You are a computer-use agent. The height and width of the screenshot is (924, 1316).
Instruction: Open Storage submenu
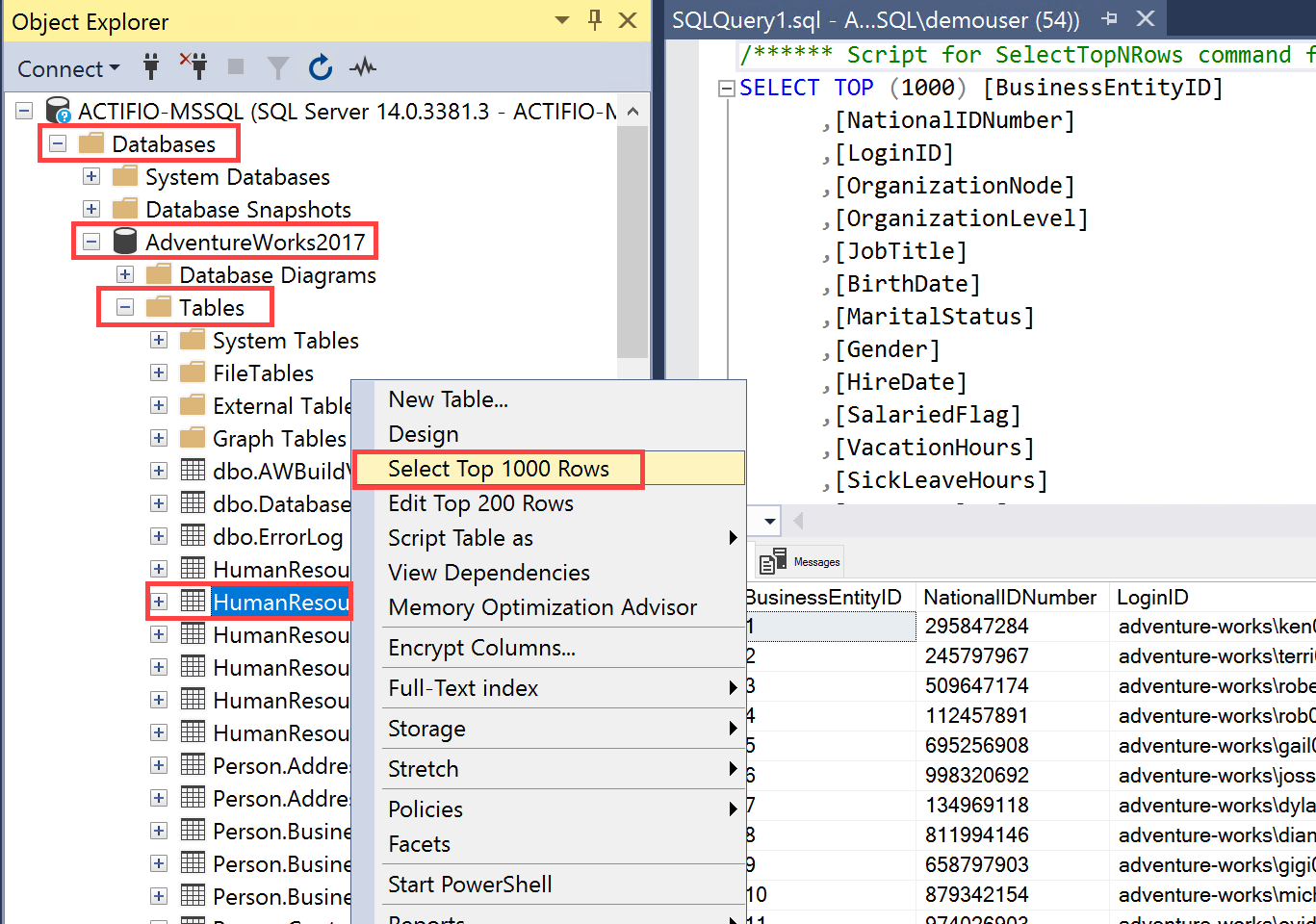(549, 729)
